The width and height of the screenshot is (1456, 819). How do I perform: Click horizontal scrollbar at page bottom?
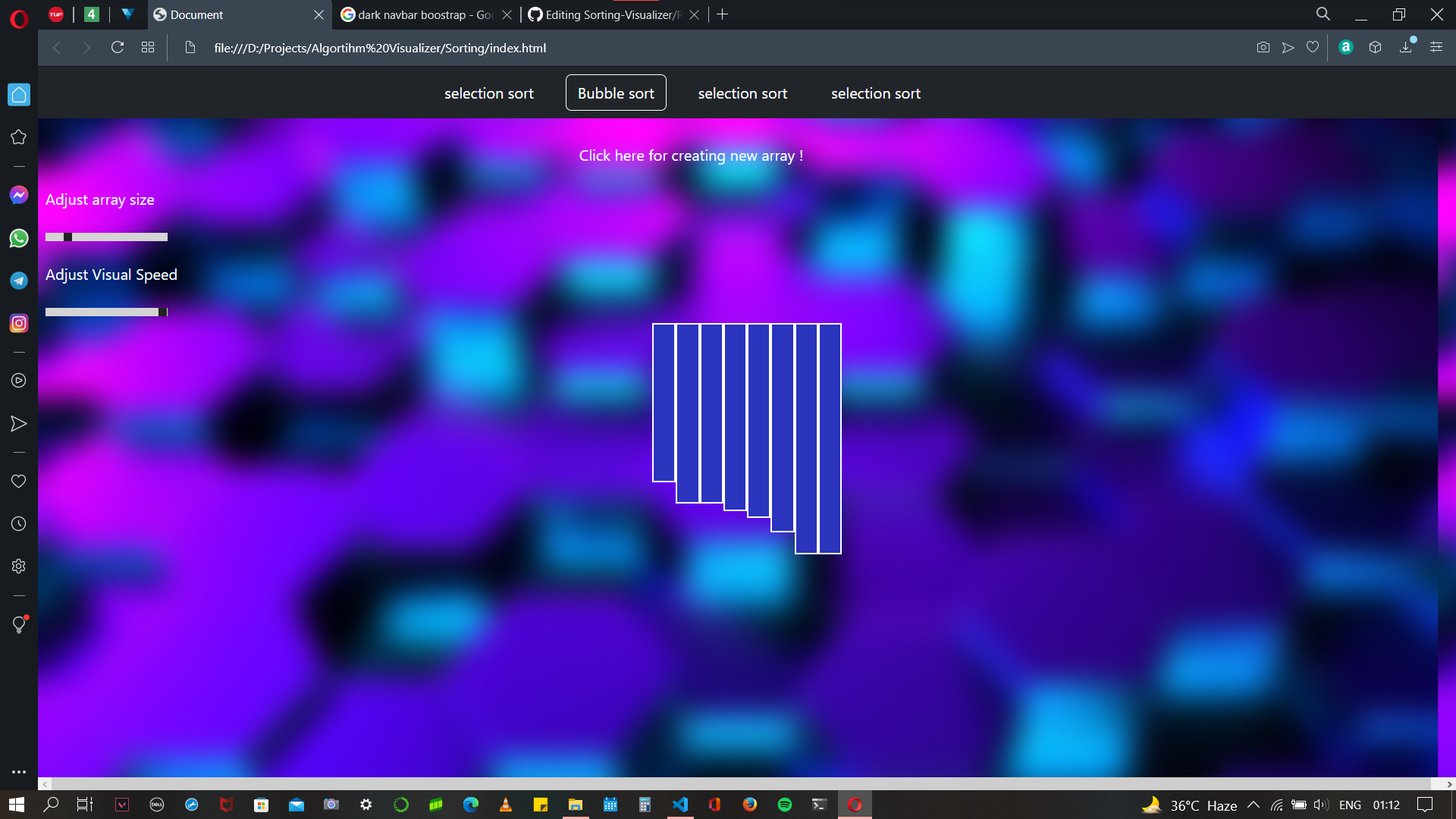point(742,784)
